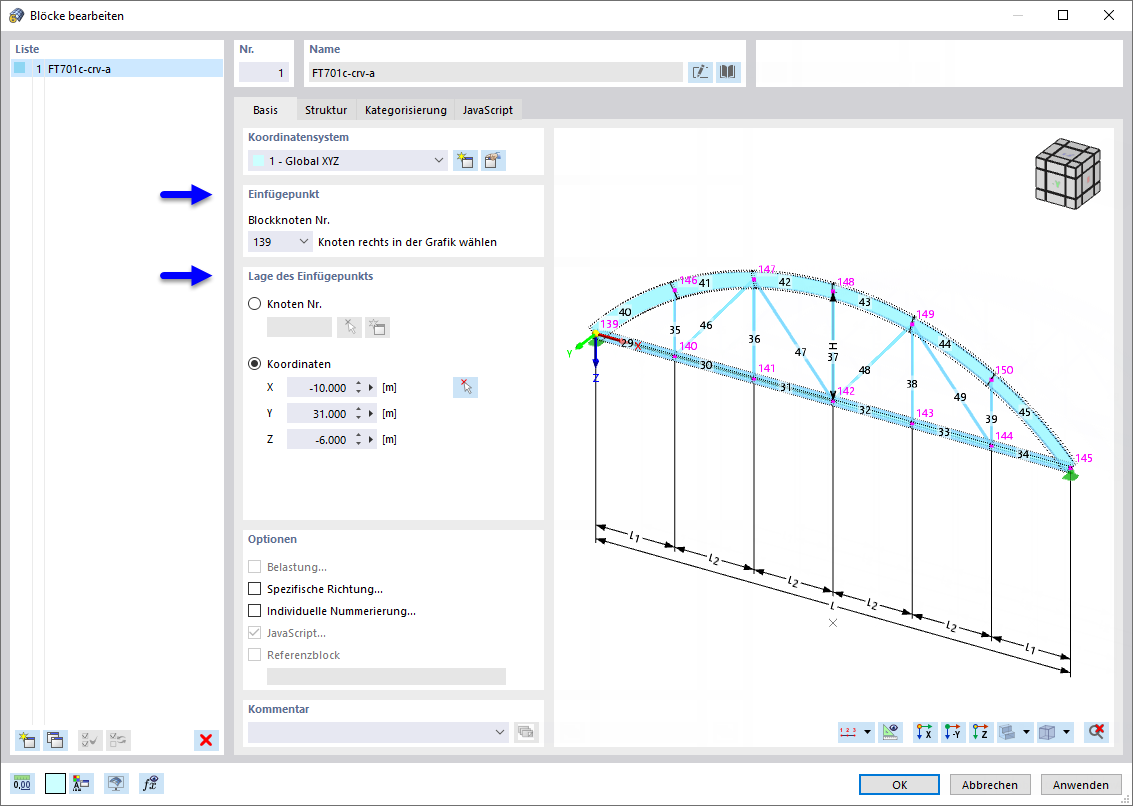
Task: Click the color and text settings icon
Action: click(82, 784)
